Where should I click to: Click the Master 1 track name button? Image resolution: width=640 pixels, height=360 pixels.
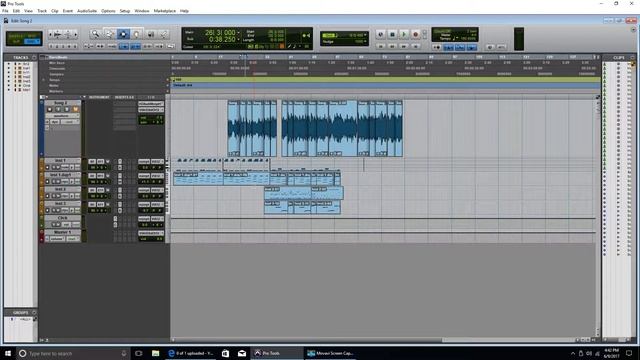[62, 232]
